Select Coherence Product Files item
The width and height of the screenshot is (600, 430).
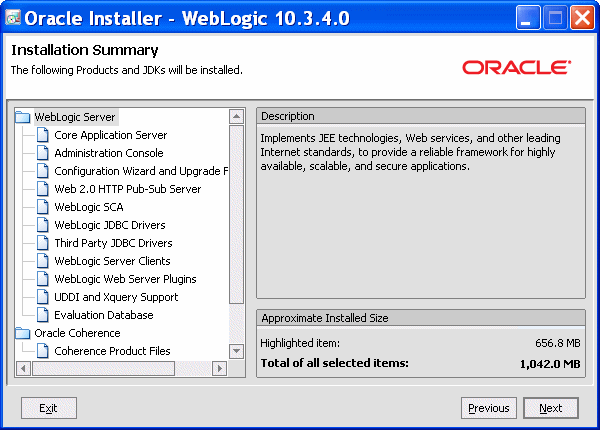(x=112, y=351)
